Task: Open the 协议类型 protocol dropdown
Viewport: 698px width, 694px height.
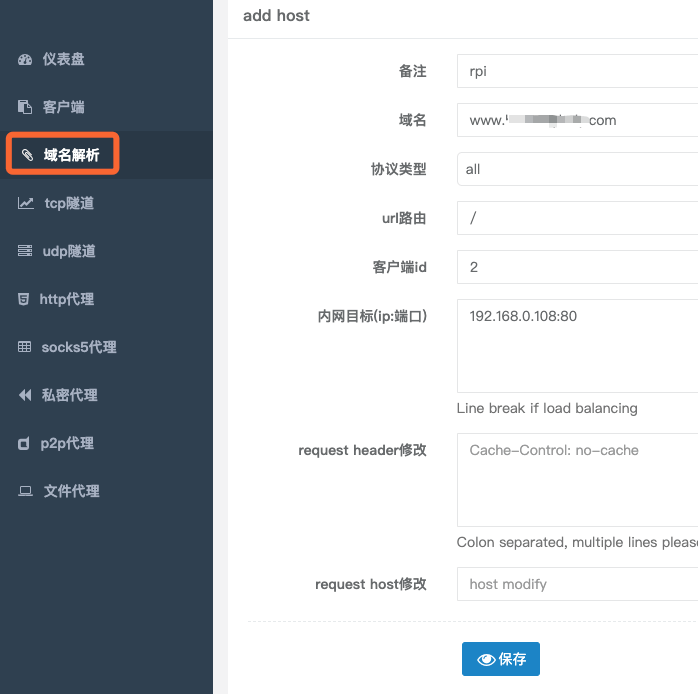Action: [x=577, y=169]
